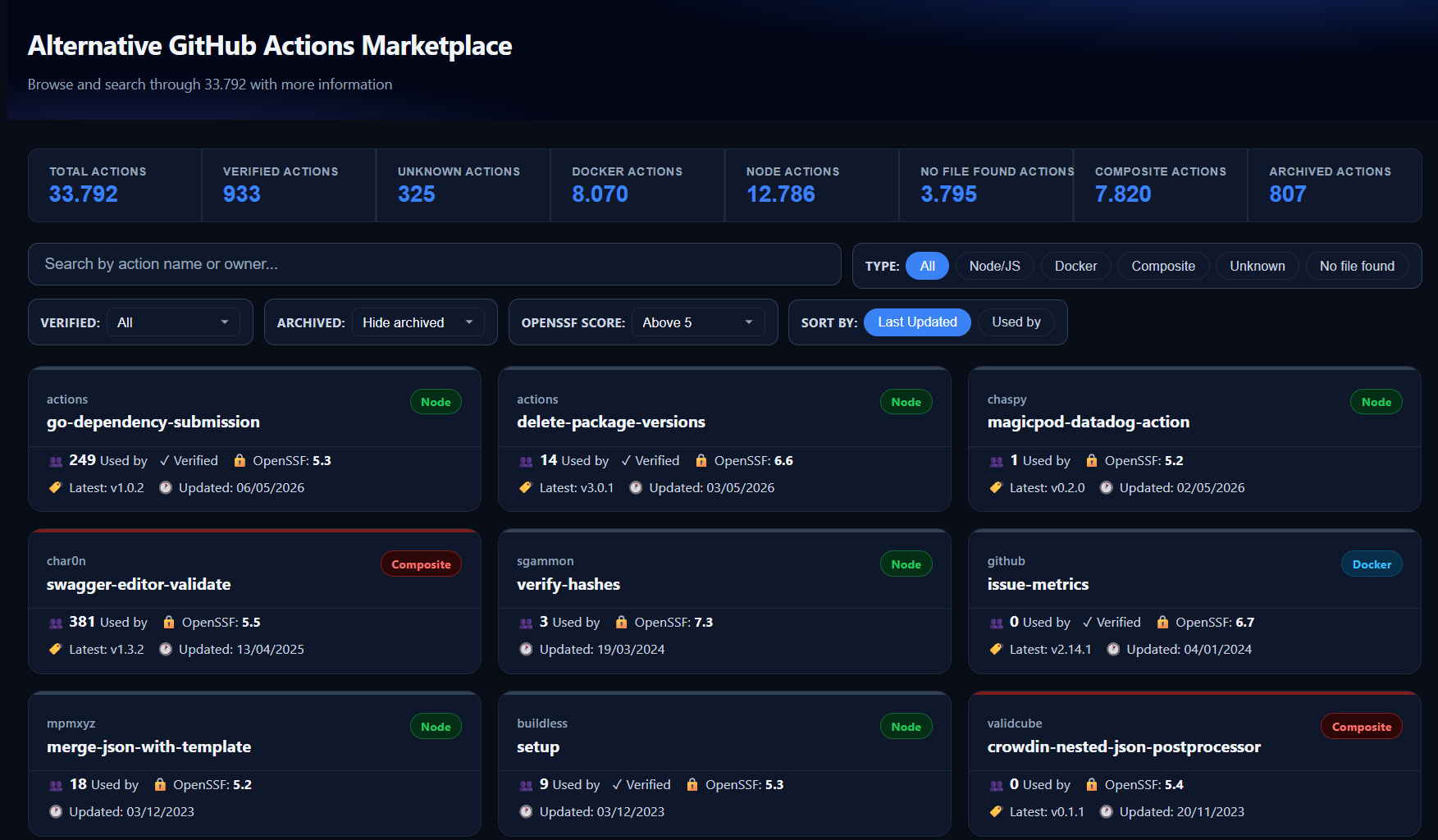
Task: Click the lock icon on buildless setup card
Action: (x=692, y=785)
